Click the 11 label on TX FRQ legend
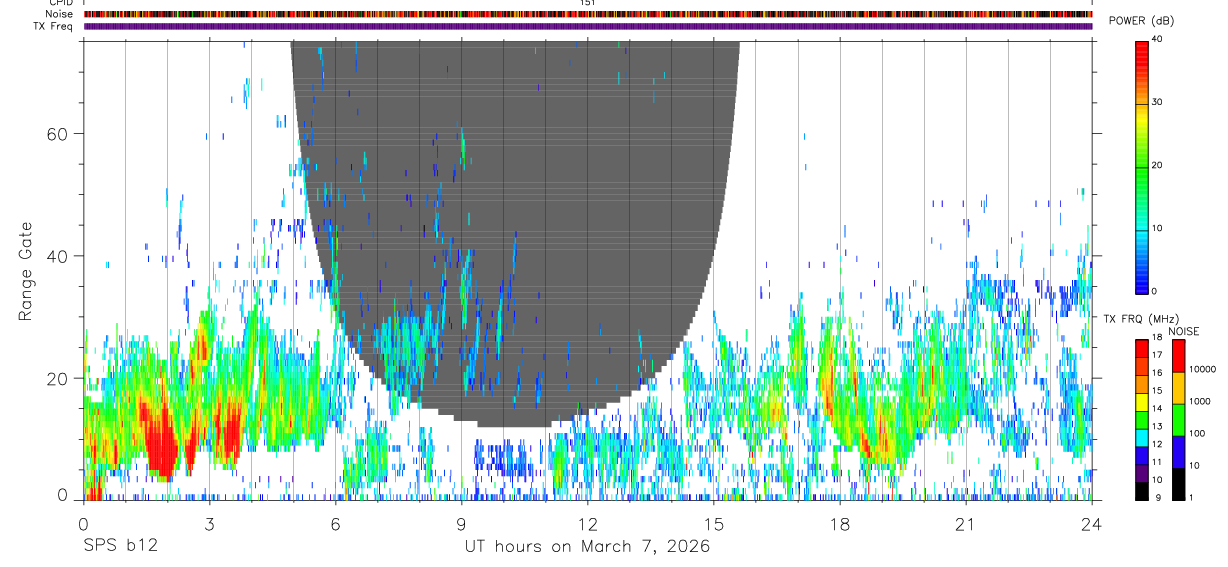 point(1157,461)
